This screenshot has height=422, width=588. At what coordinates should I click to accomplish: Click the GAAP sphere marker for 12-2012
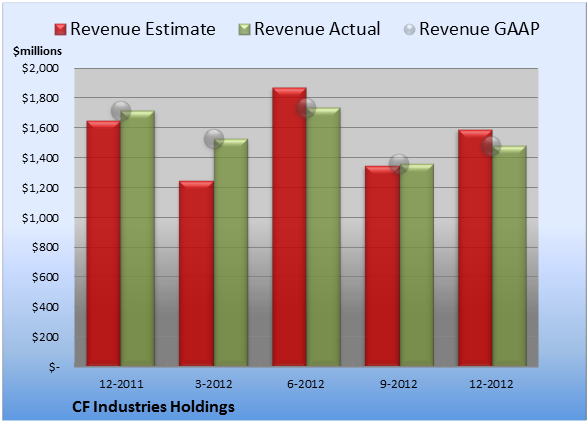491,146
